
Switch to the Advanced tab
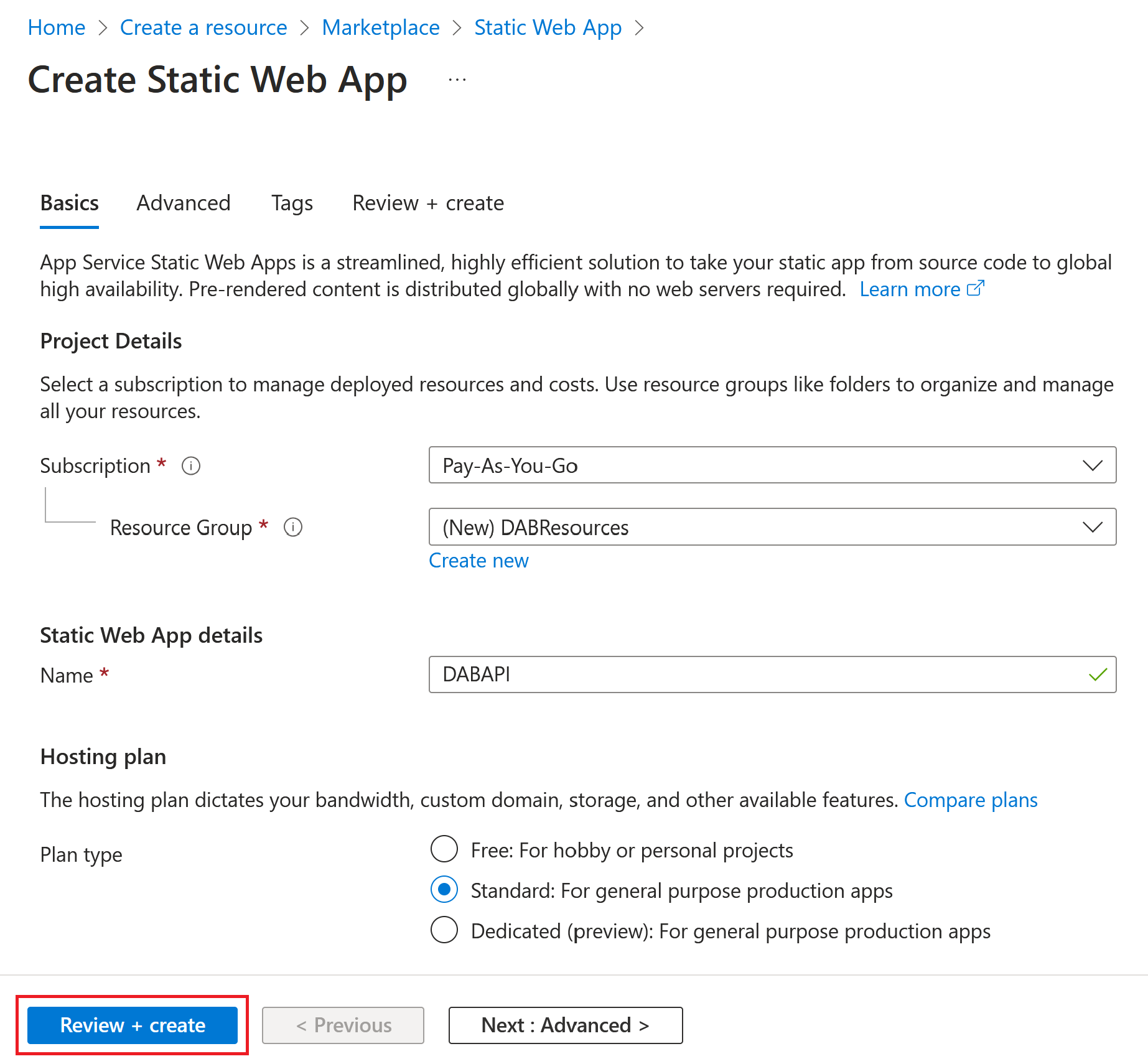click(184, 203)
